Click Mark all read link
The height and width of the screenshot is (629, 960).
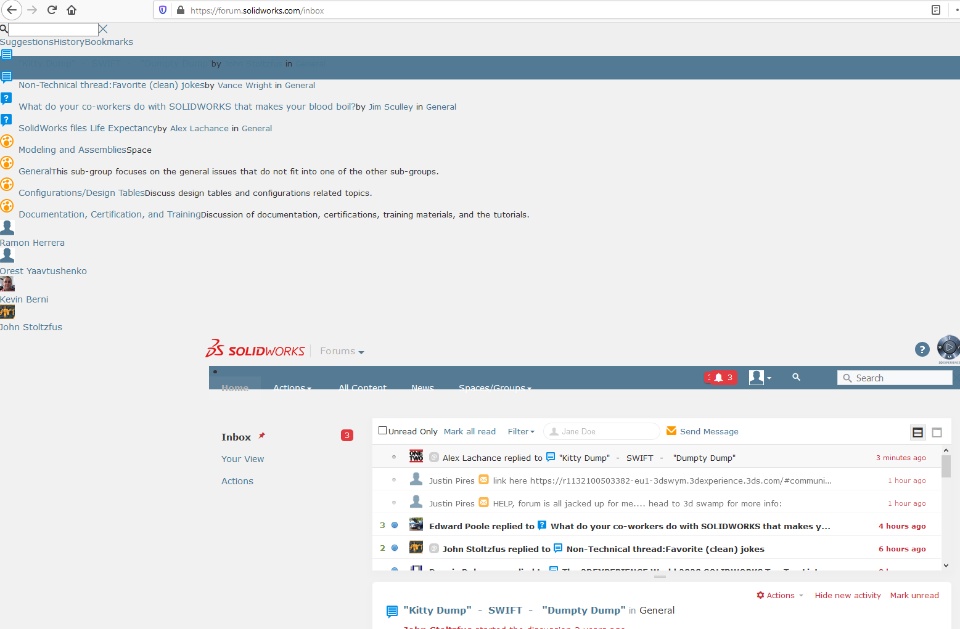470,431
